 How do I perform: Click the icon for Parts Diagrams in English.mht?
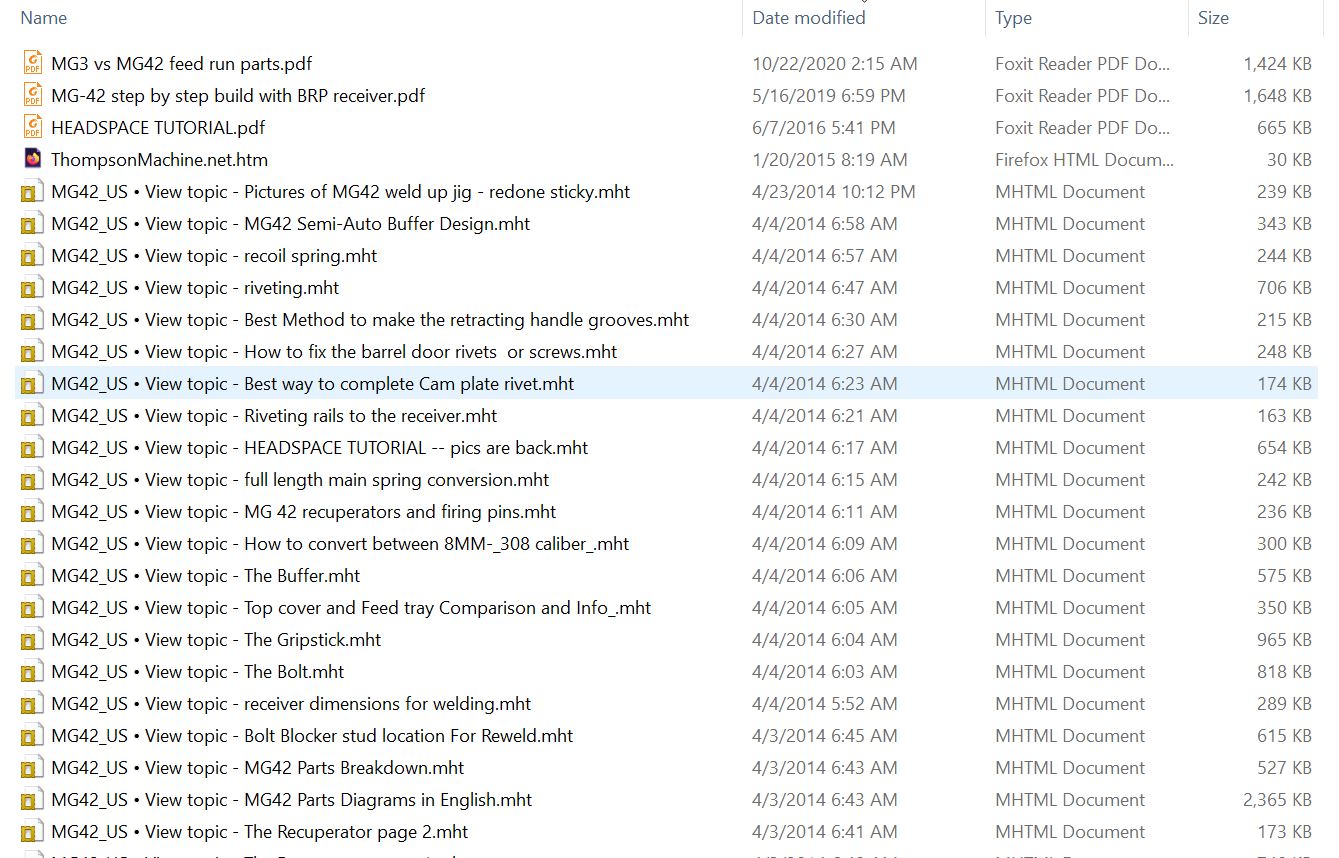[x=33, y=800]
